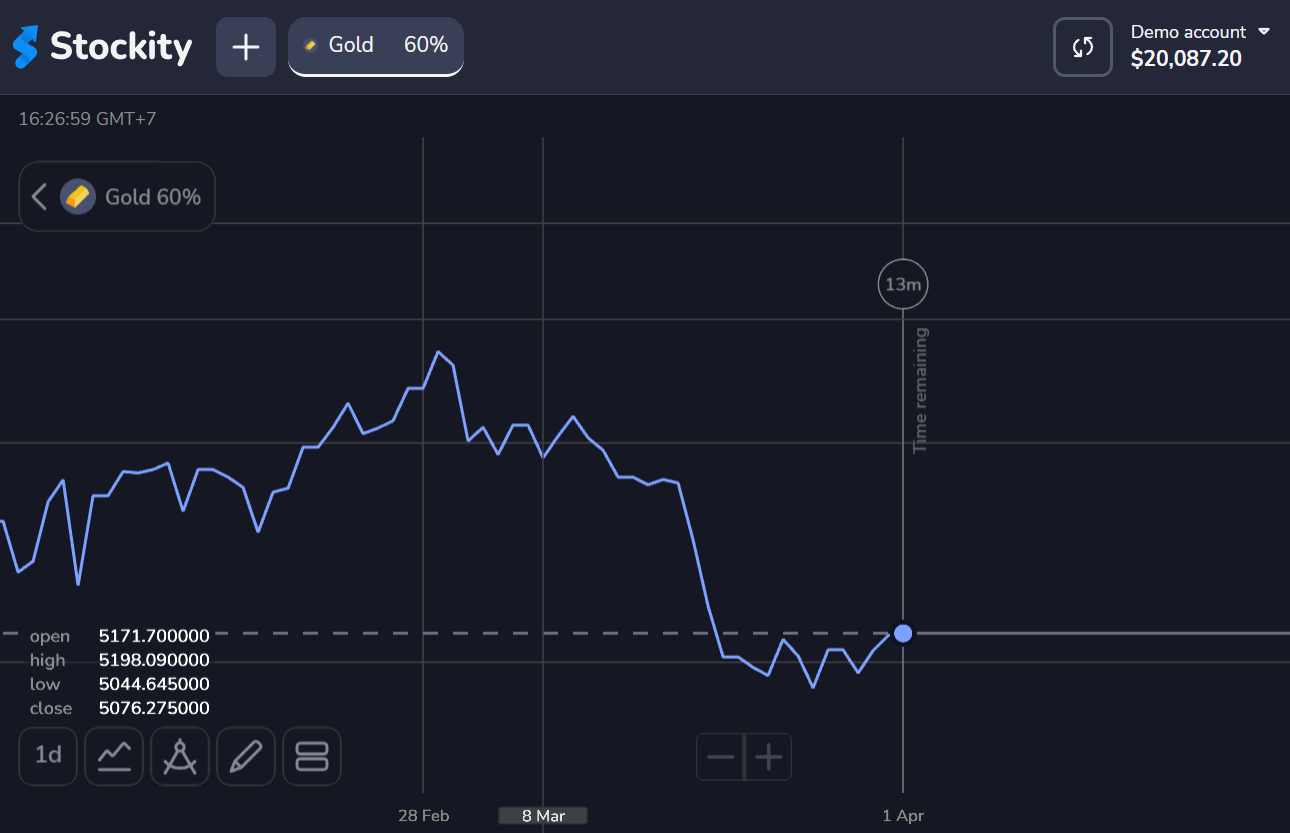The image size is (1290, 833).
Task: Select the pencil drawing tool
Action: click(x=246, y=756)
